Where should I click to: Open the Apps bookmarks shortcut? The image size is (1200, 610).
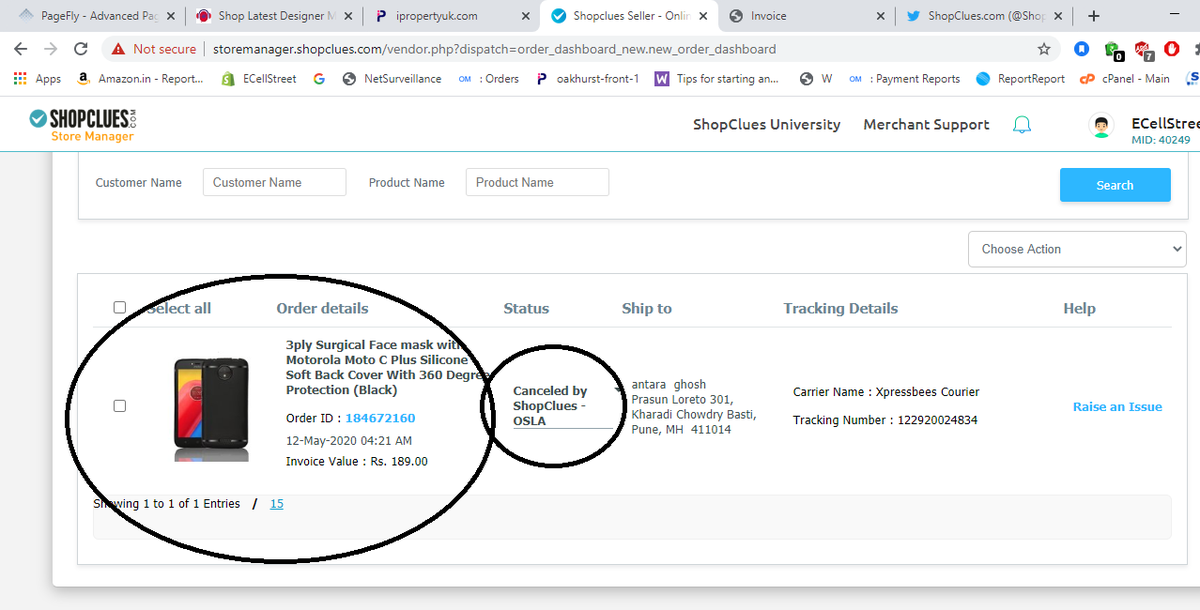point(37,79)
